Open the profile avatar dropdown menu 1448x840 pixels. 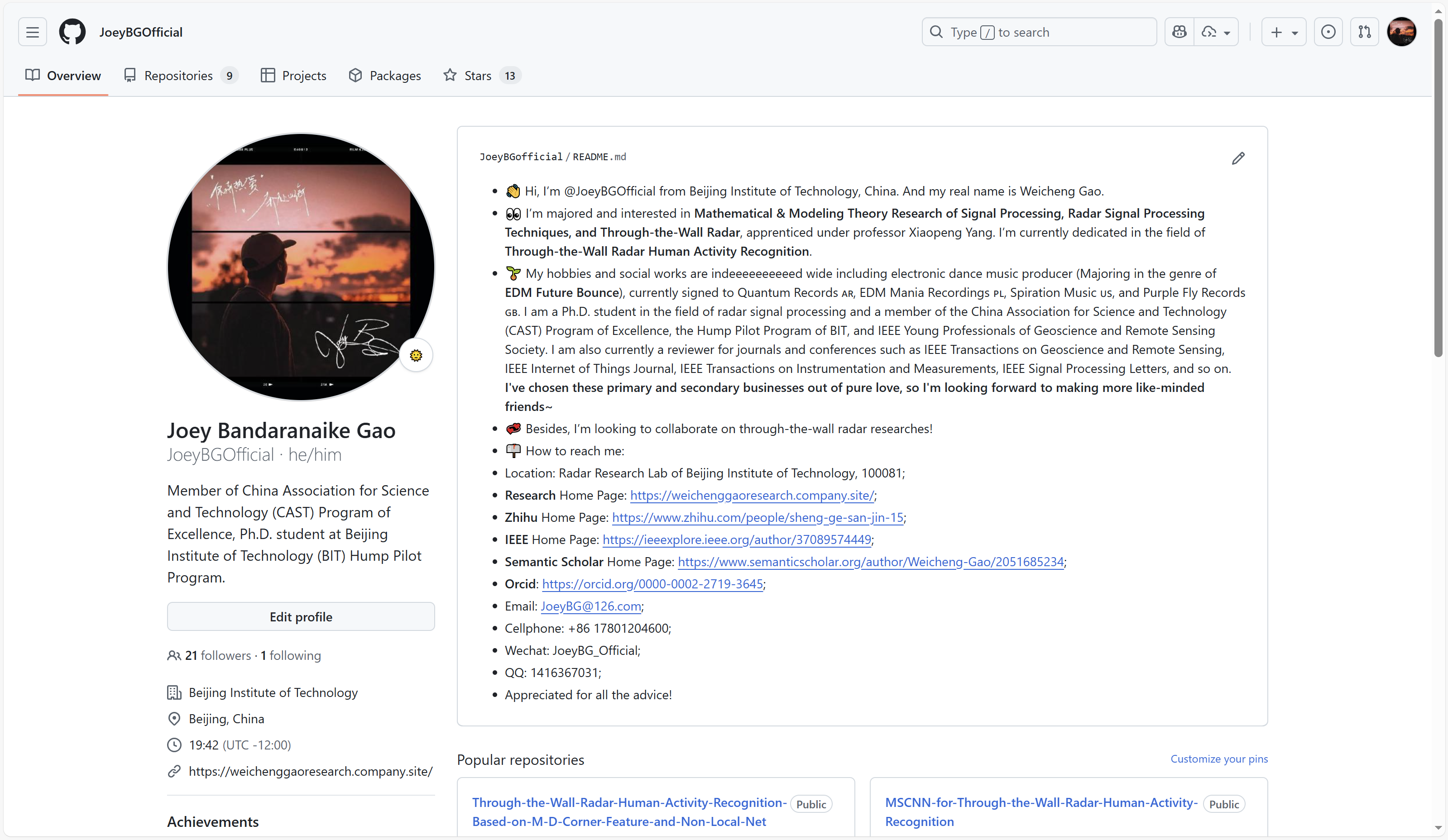pyautogui.click(x=1402, y=32)
